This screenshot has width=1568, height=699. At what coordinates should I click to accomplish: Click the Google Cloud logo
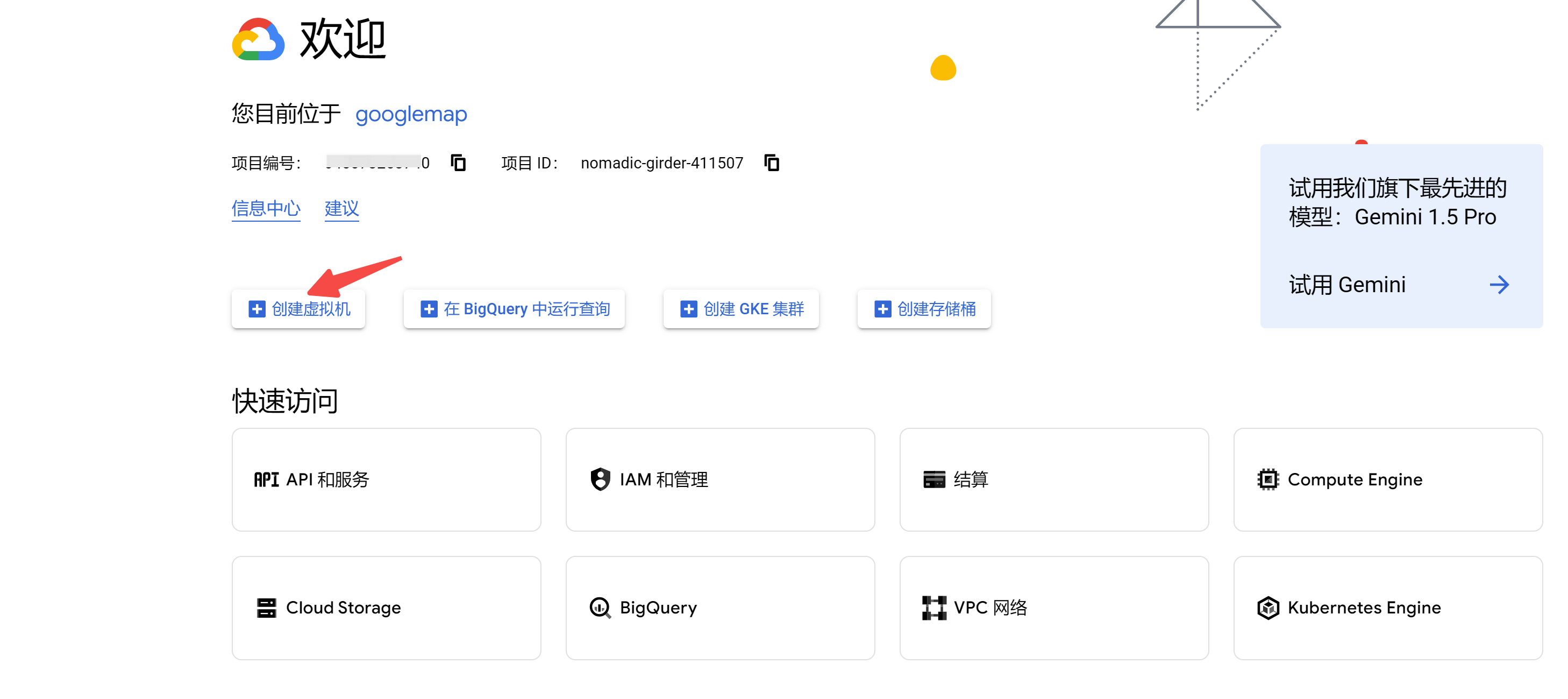click(x=258, y=40)
